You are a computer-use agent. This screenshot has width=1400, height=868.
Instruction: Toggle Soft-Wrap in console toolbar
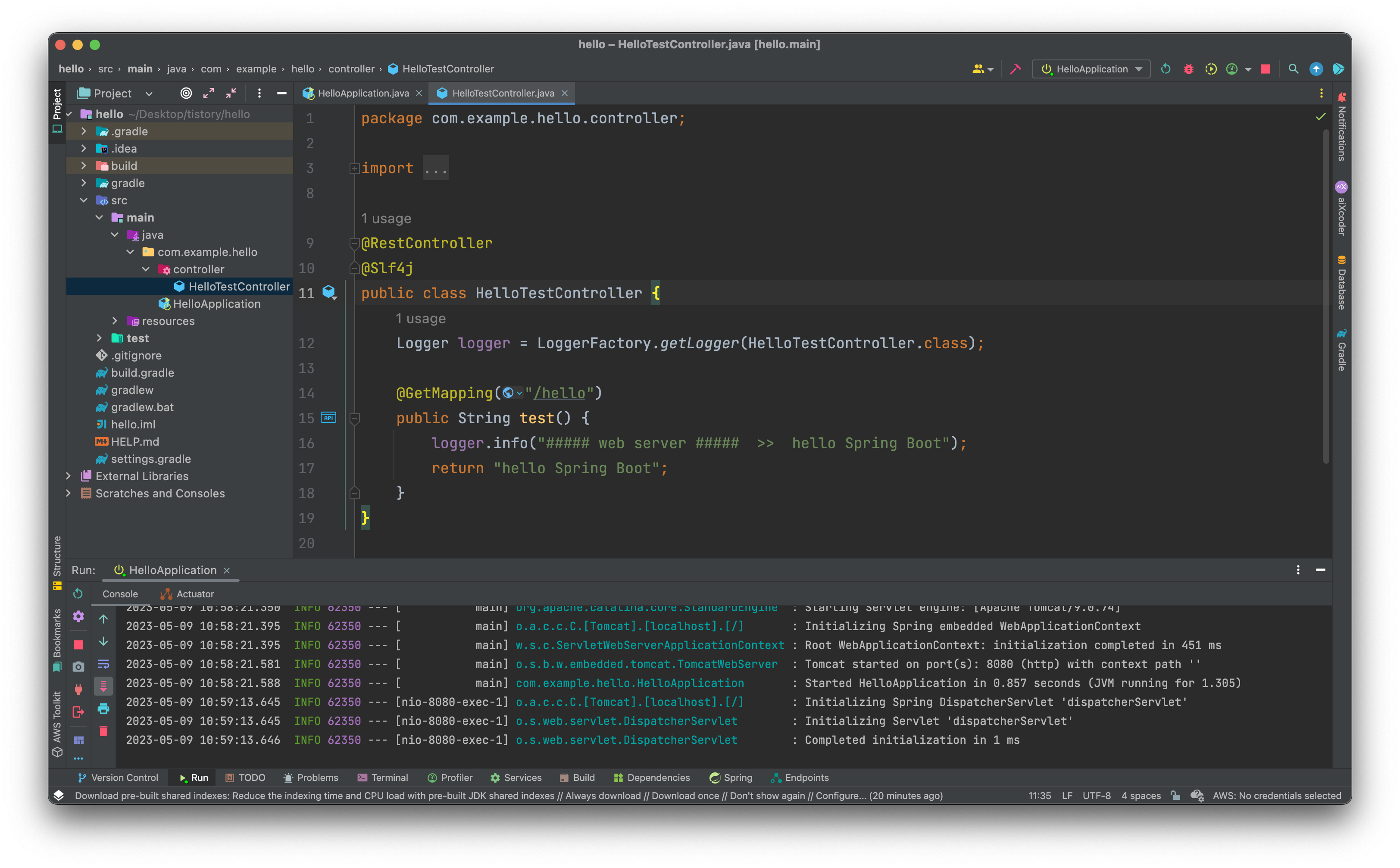click(103, 664)
